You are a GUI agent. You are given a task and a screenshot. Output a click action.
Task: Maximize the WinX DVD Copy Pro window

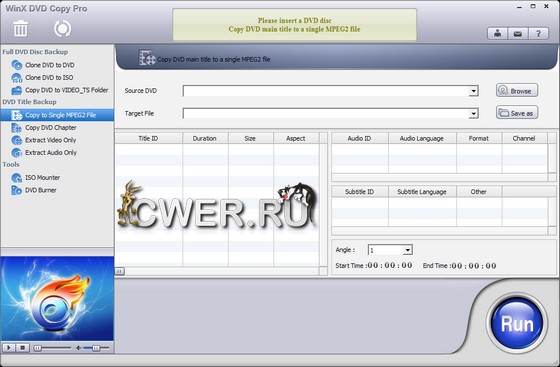click(533, 6)
